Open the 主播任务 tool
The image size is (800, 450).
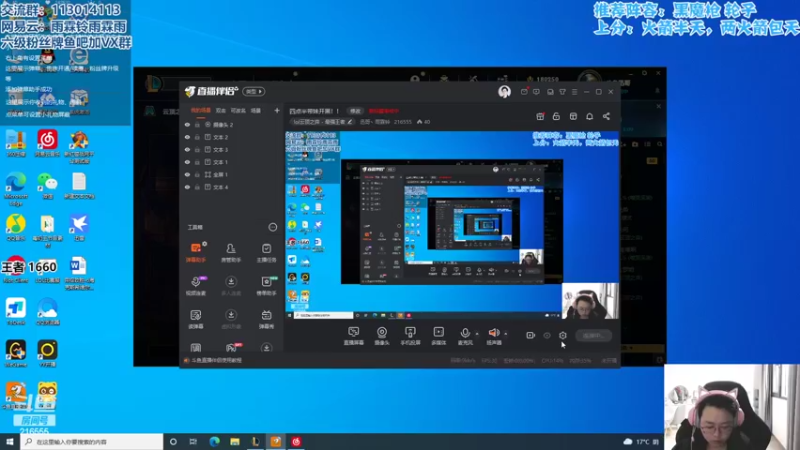tap(266, 253)
